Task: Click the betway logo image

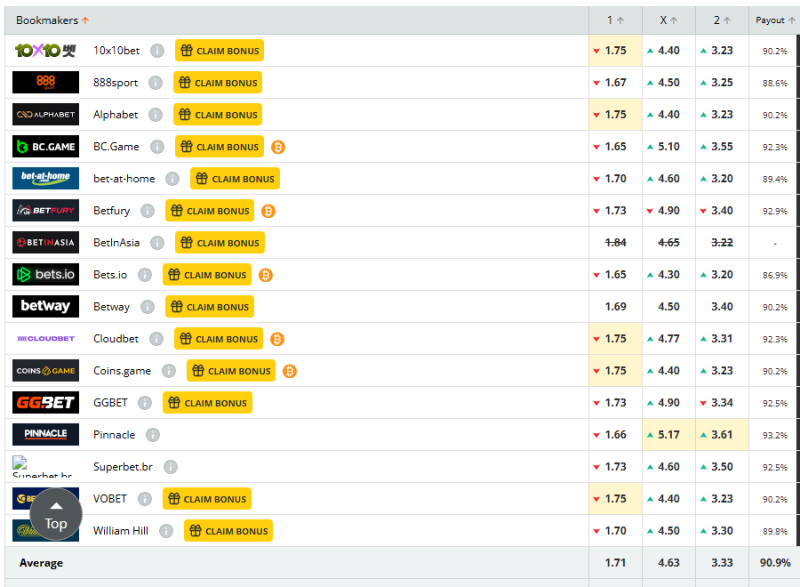Action: coord(45,307)
